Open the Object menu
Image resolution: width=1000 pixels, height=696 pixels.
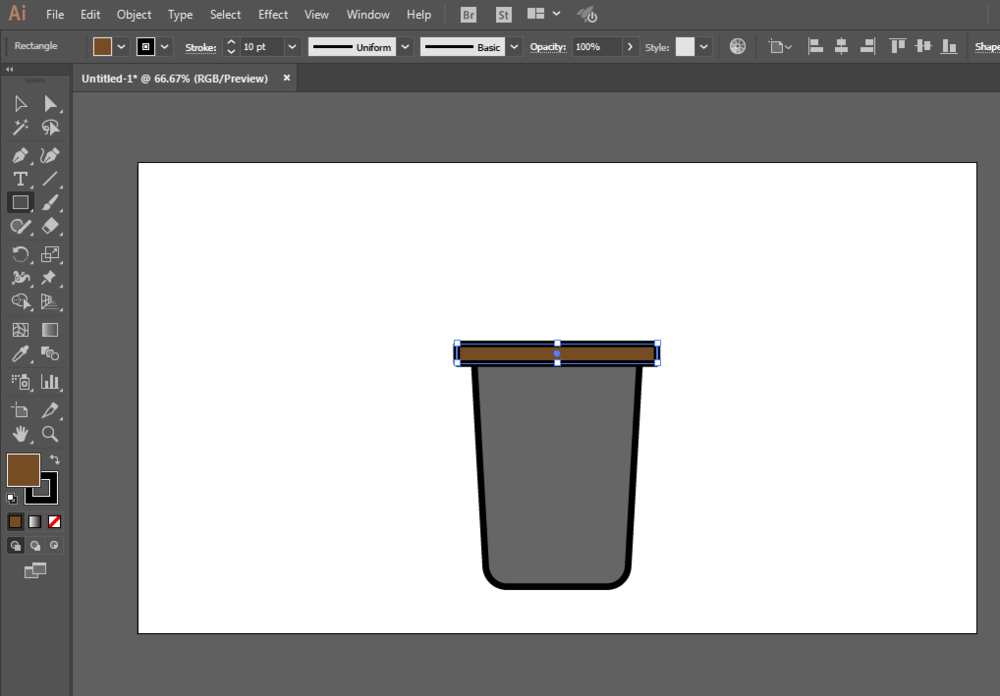tap(134, 15)
